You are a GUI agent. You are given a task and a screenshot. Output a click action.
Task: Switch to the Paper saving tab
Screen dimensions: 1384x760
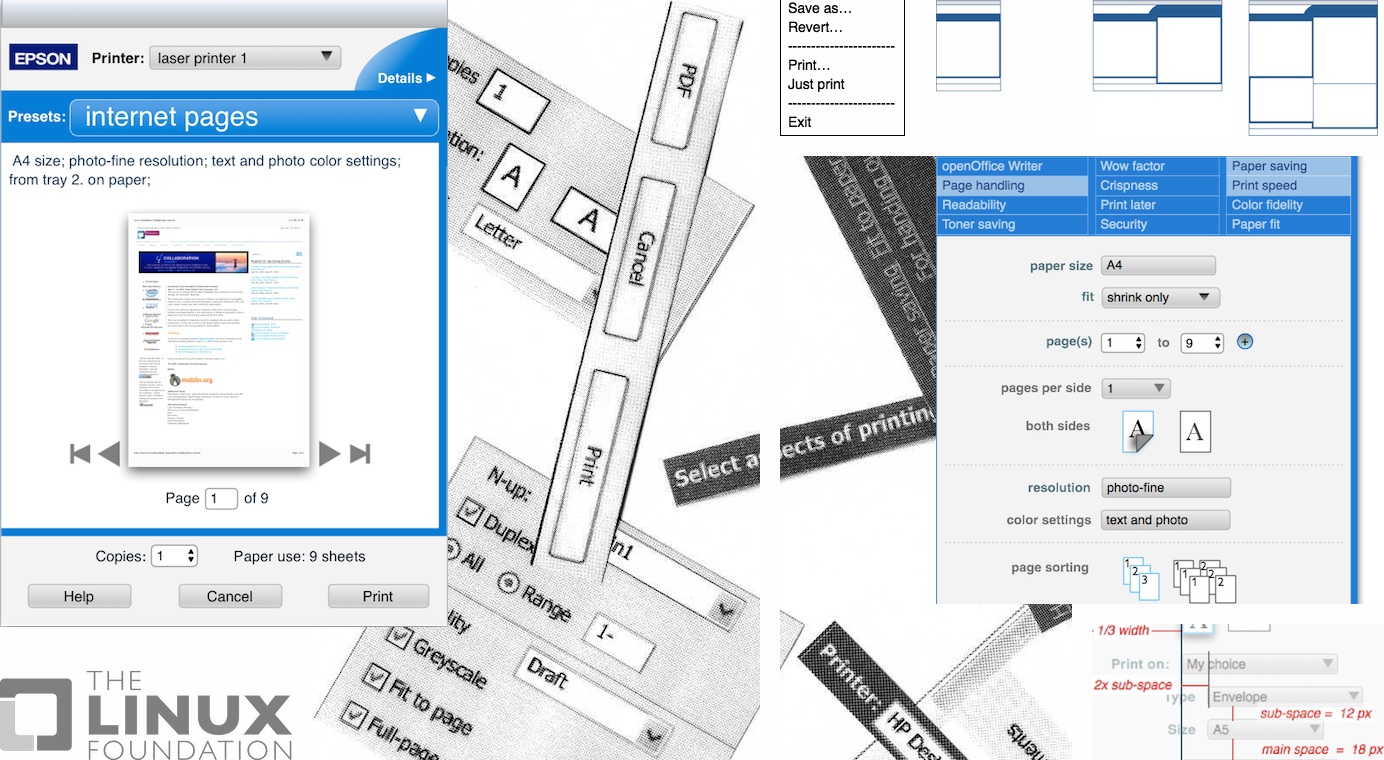(x=1289, y=166)
